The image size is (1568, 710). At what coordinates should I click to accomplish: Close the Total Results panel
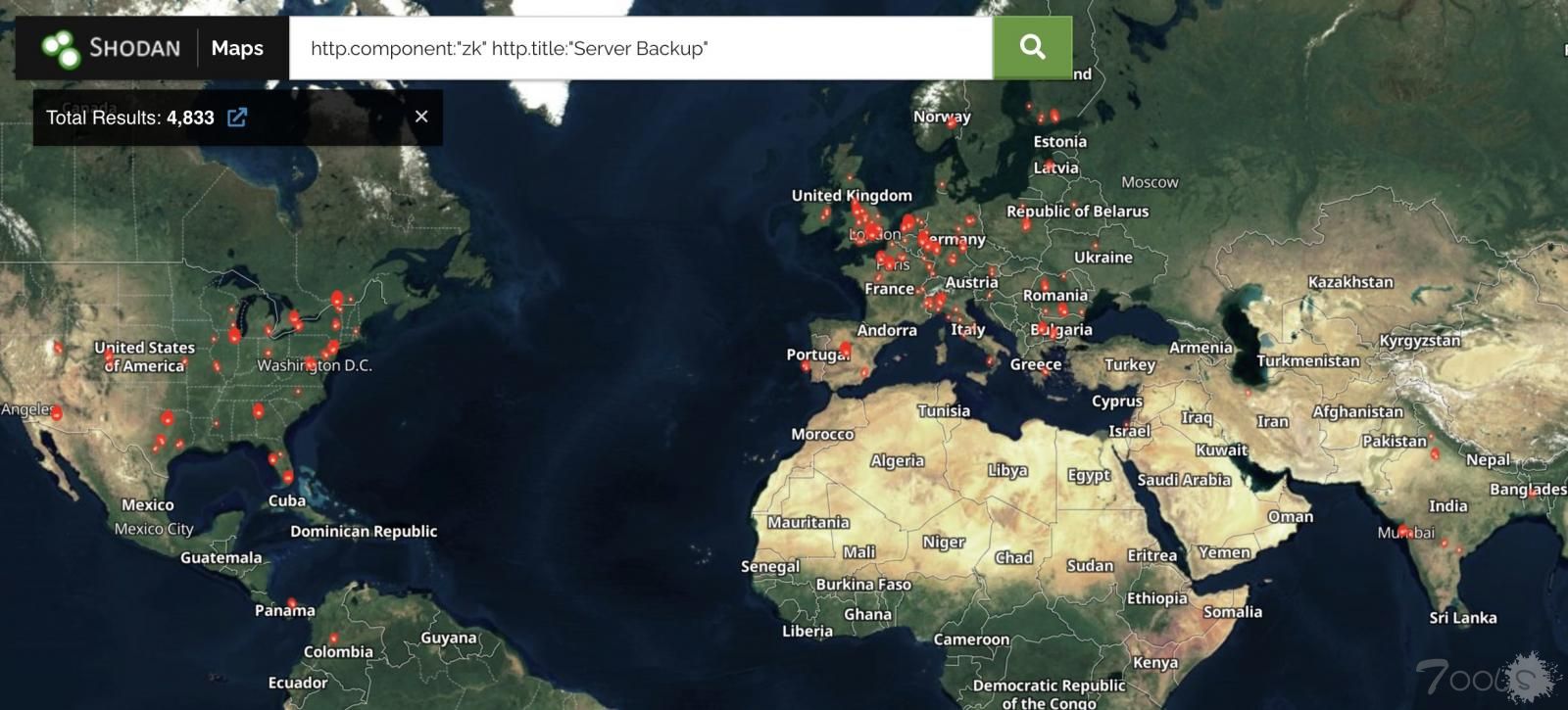(421, 117)
